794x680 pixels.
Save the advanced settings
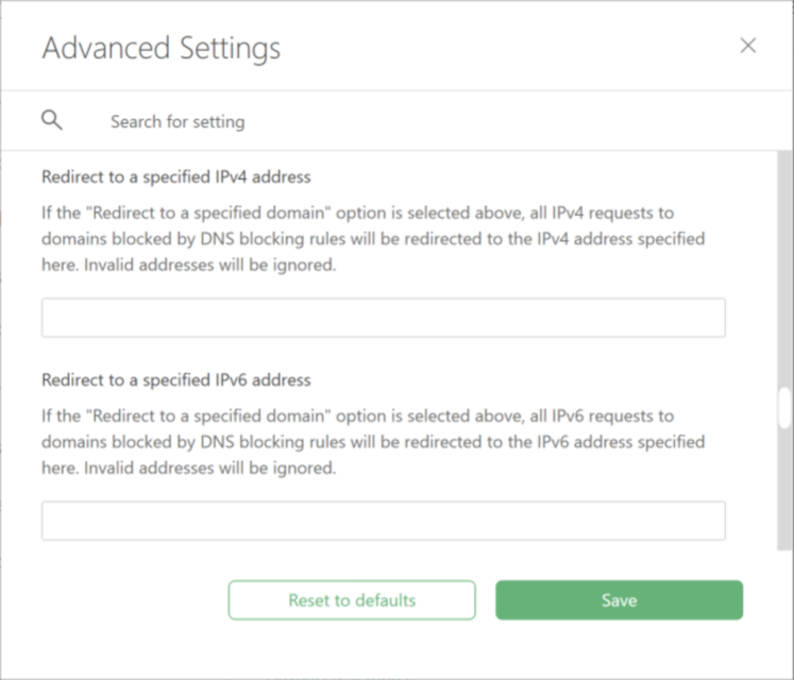[x=619, y=600]
